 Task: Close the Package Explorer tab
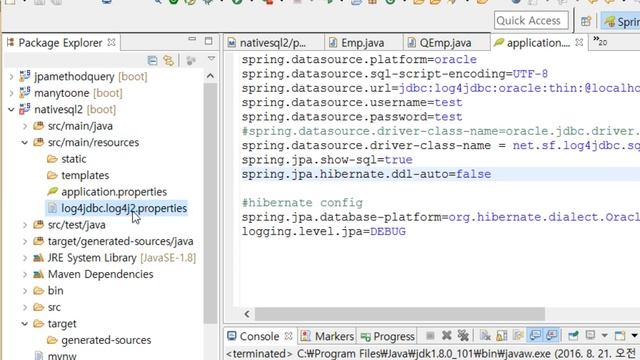pos(111,42)
